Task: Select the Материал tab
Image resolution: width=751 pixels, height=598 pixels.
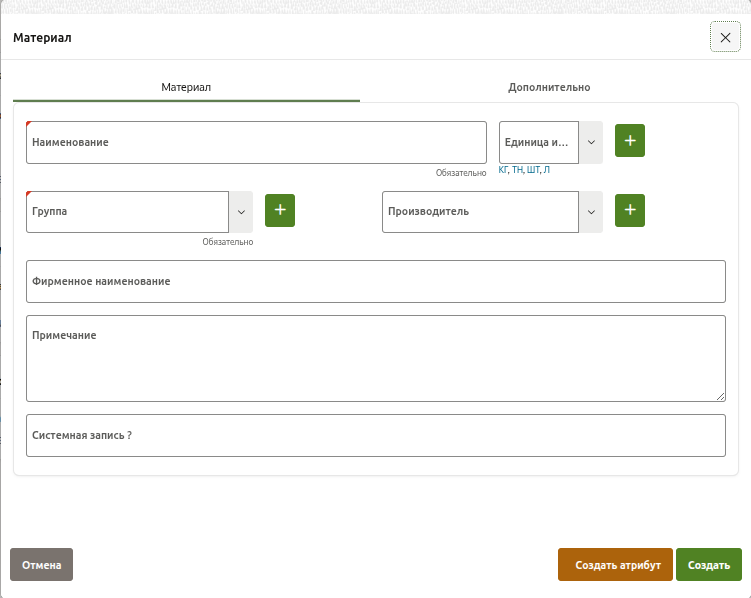Action: [x=186, y=87]
